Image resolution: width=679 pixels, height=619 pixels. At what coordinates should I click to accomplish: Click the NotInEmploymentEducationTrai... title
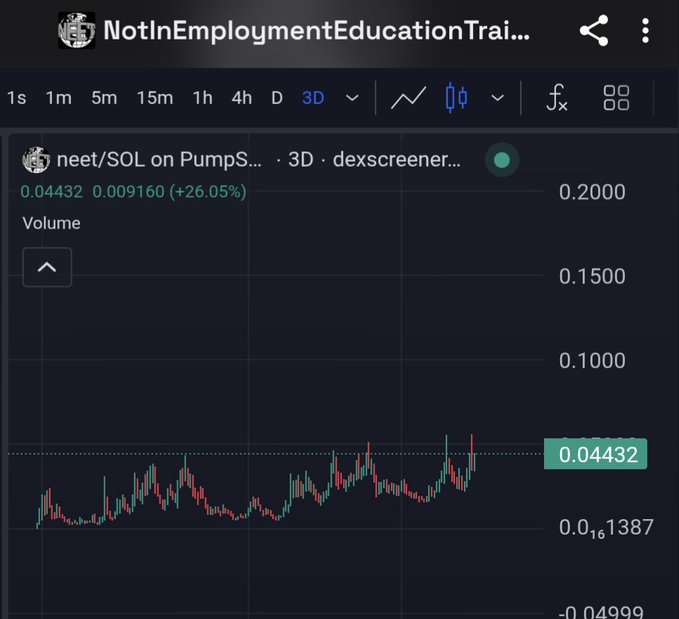[x=317, y=31]
